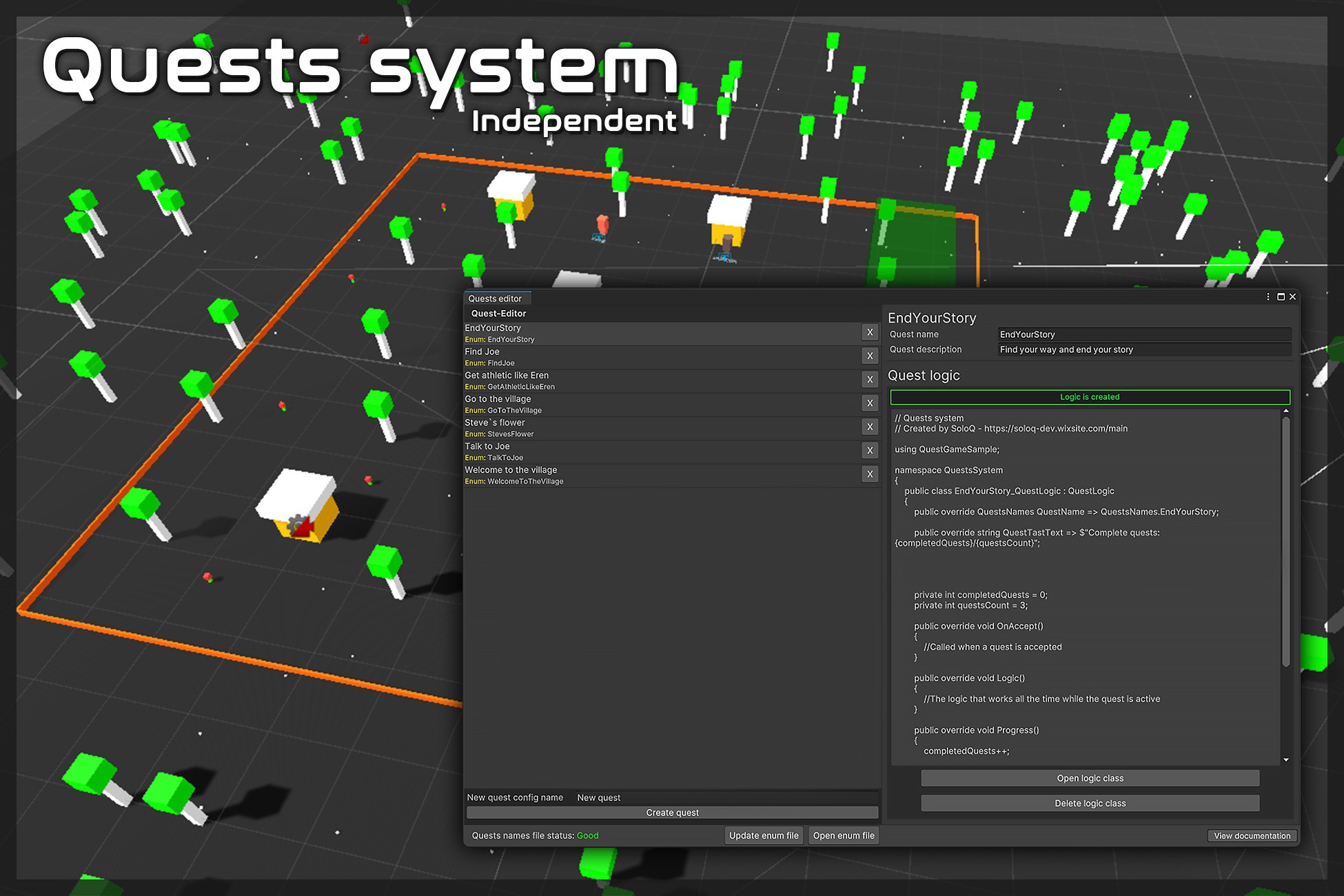Image resolution: width=1344 pixels, height=896 pixels.
Task: Click Update enum file button
Action: point(764,836)
